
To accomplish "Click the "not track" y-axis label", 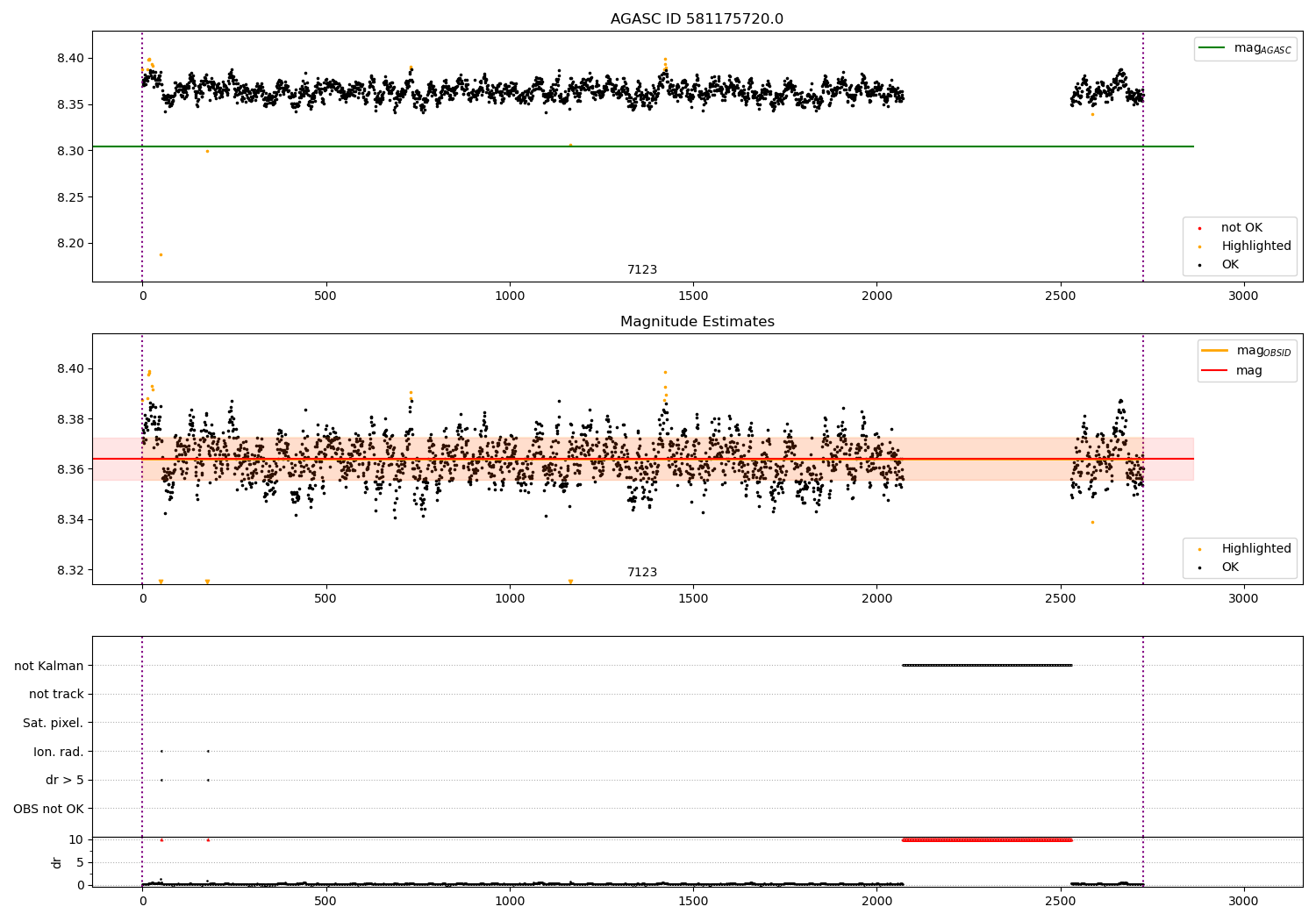I will 56,695.
